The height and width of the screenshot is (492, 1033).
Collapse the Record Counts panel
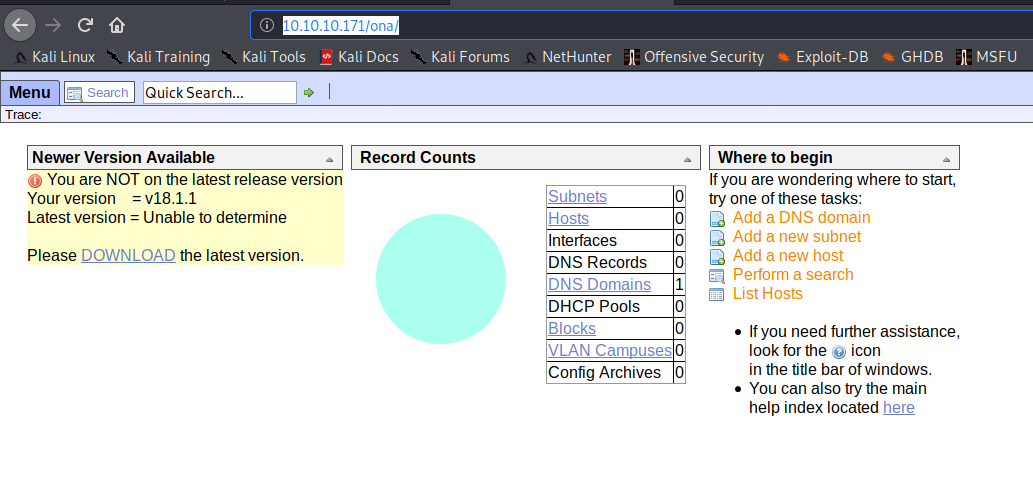[686, 159]
